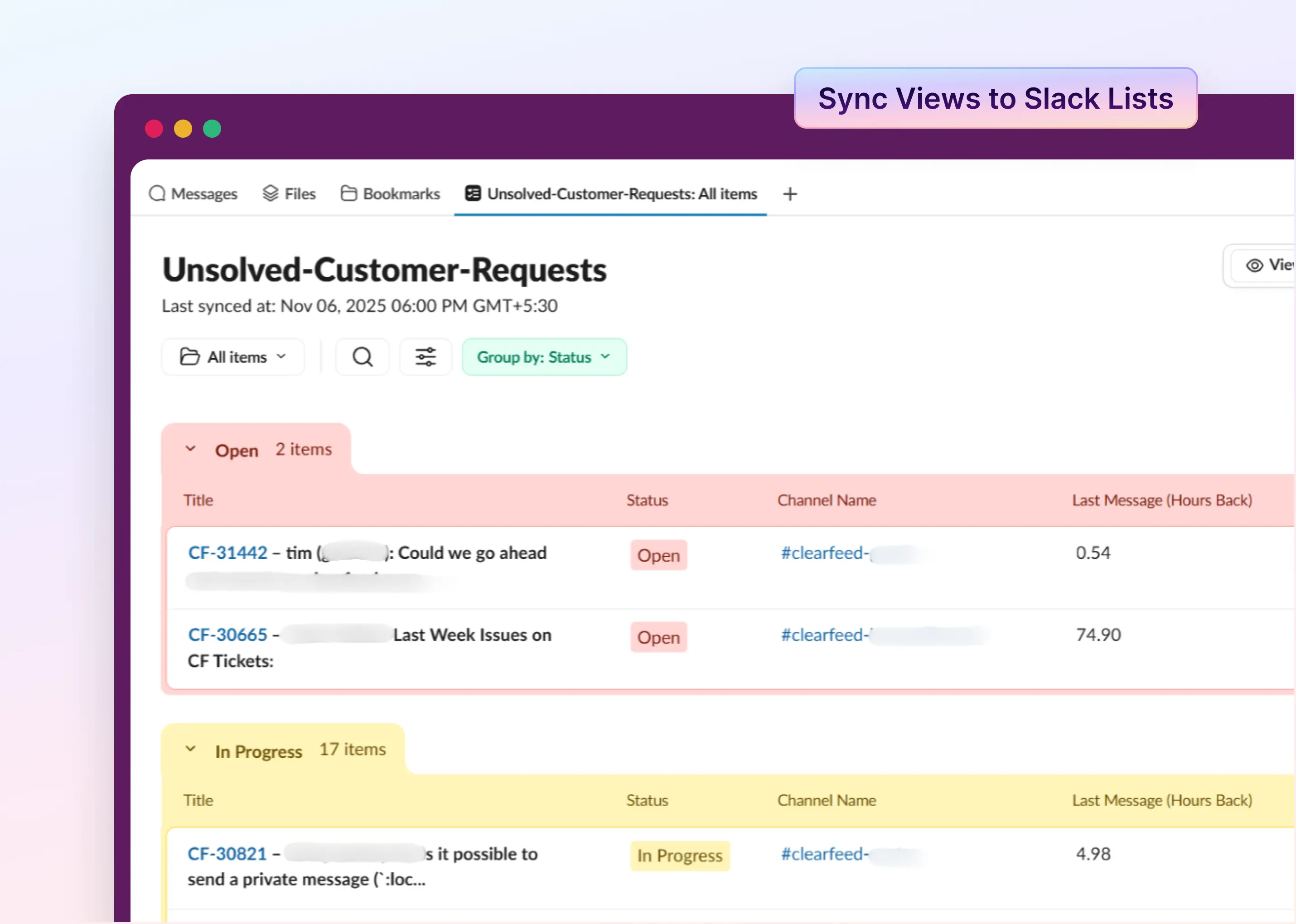Open the All items dropdown
Image resolution: width=1296 pixels, height=924 pixels.
pos(233,357)
